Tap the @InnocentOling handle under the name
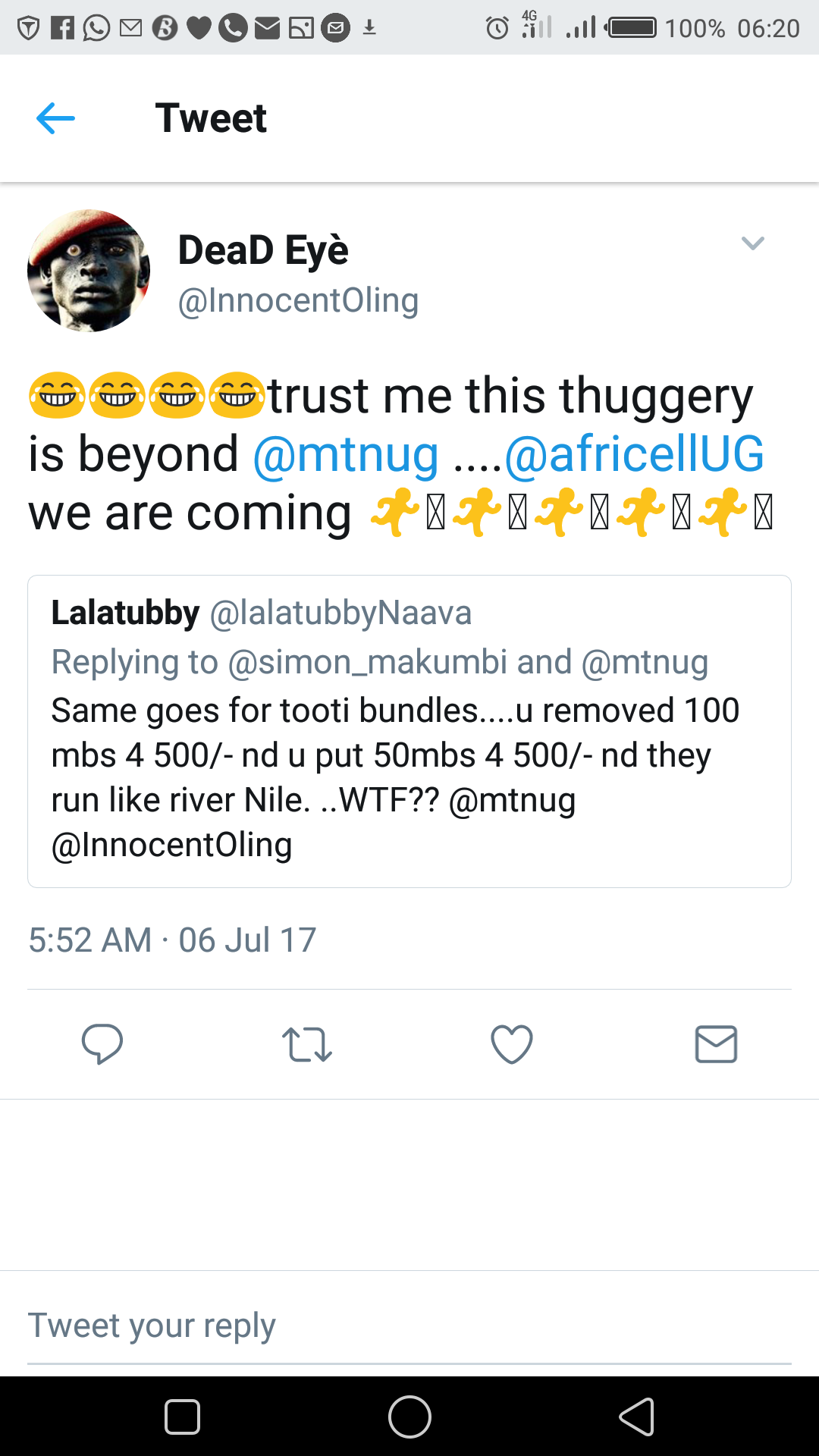The height and width of the screenshot is (1456, 819). (x=298, y=300)
